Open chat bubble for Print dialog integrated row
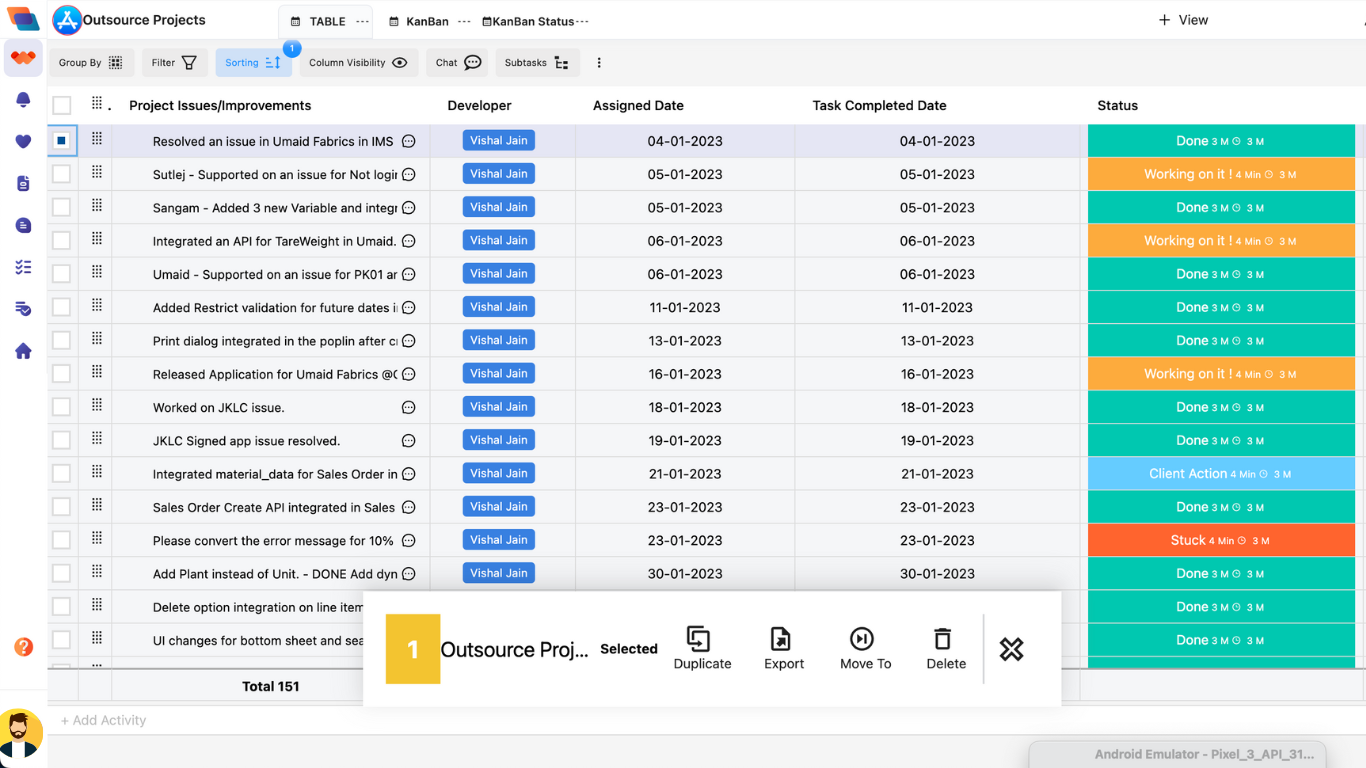Viewport: 1366px width, 768px height. (408, 341)
